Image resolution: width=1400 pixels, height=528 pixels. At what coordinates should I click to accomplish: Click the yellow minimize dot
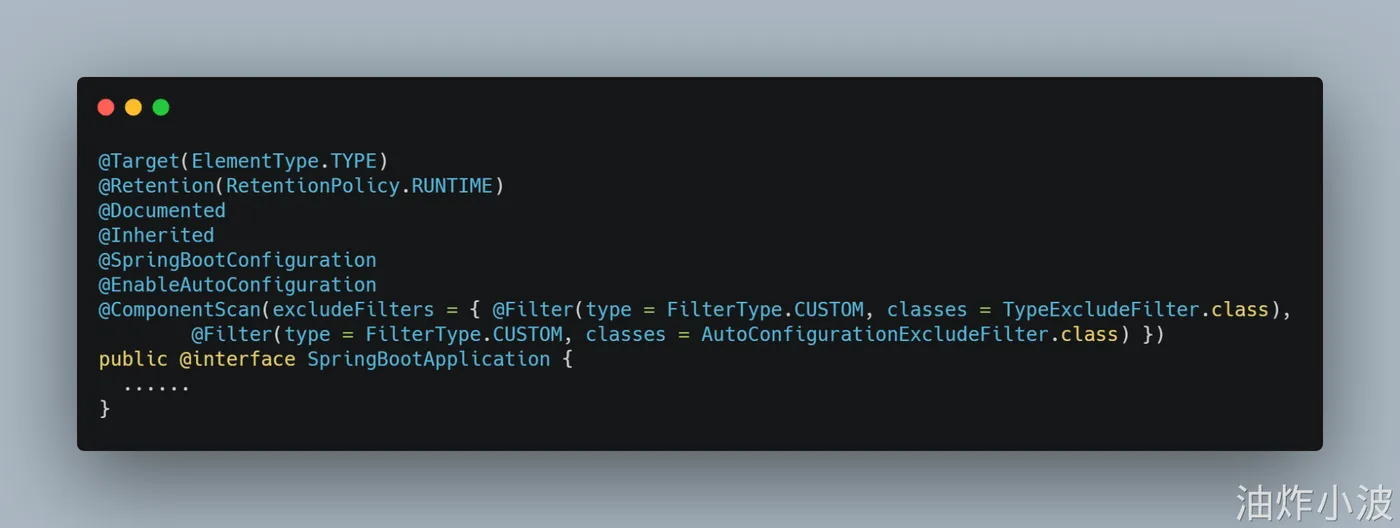click(x=133, y=107)
